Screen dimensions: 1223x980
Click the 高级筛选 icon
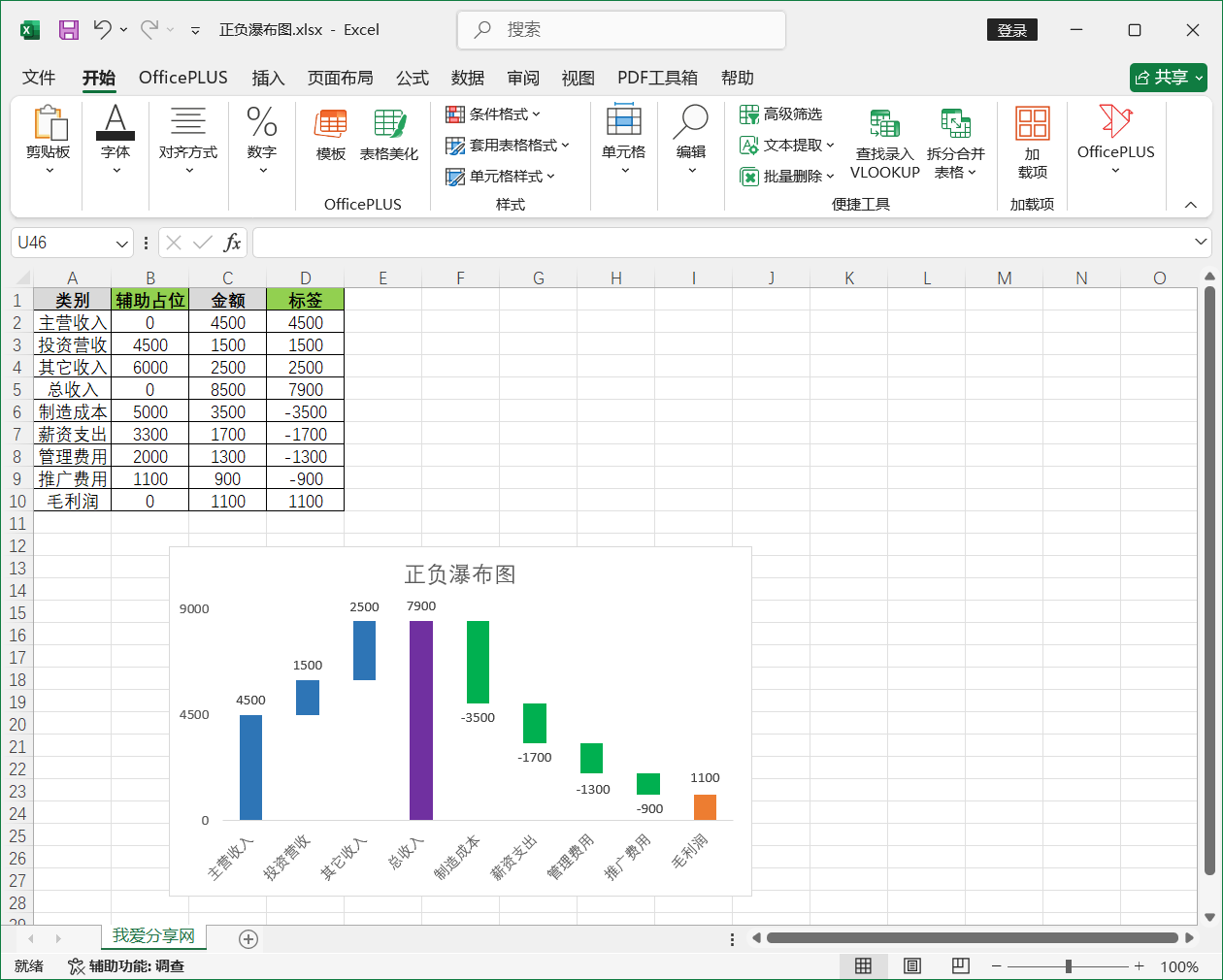(783, 114)
